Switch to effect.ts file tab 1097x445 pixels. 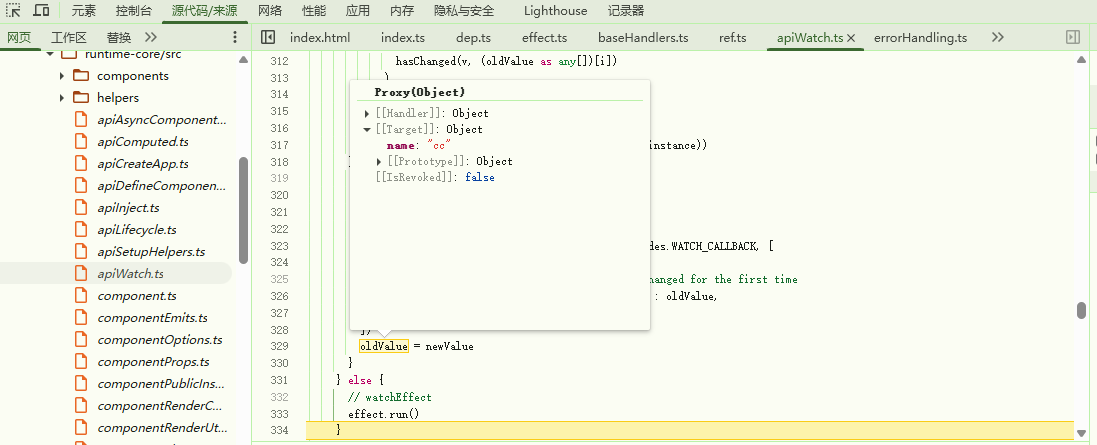[x=544, y=38]
